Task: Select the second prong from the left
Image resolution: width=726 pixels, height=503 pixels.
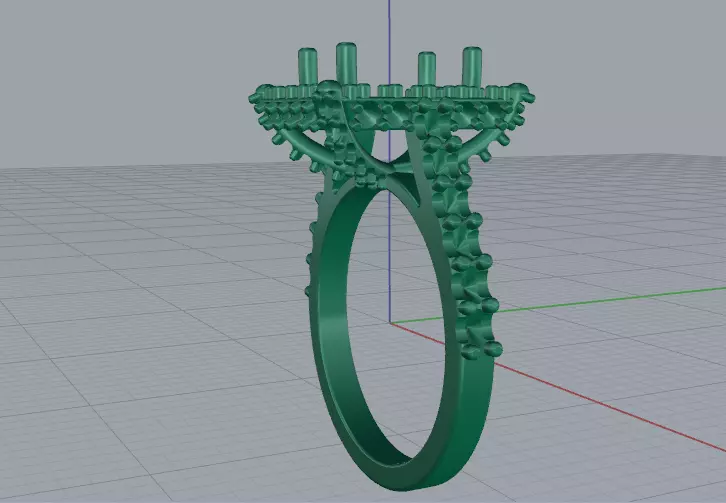Action: click(346, 63)
